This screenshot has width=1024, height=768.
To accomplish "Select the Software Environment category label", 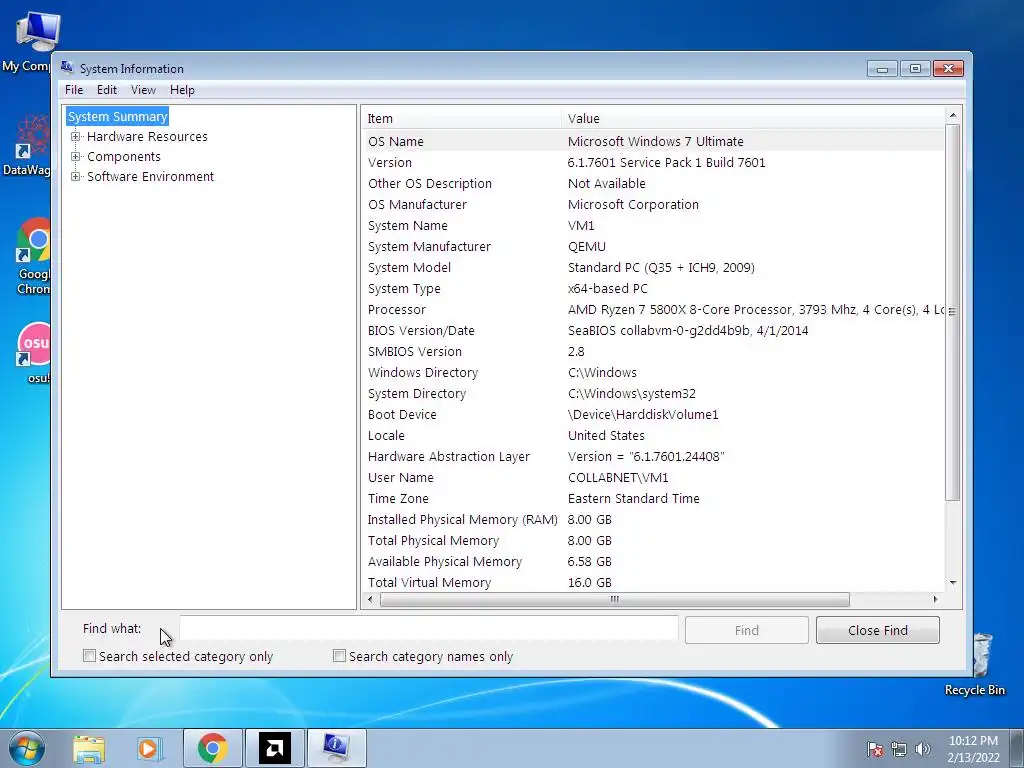I will coord(150,176).
